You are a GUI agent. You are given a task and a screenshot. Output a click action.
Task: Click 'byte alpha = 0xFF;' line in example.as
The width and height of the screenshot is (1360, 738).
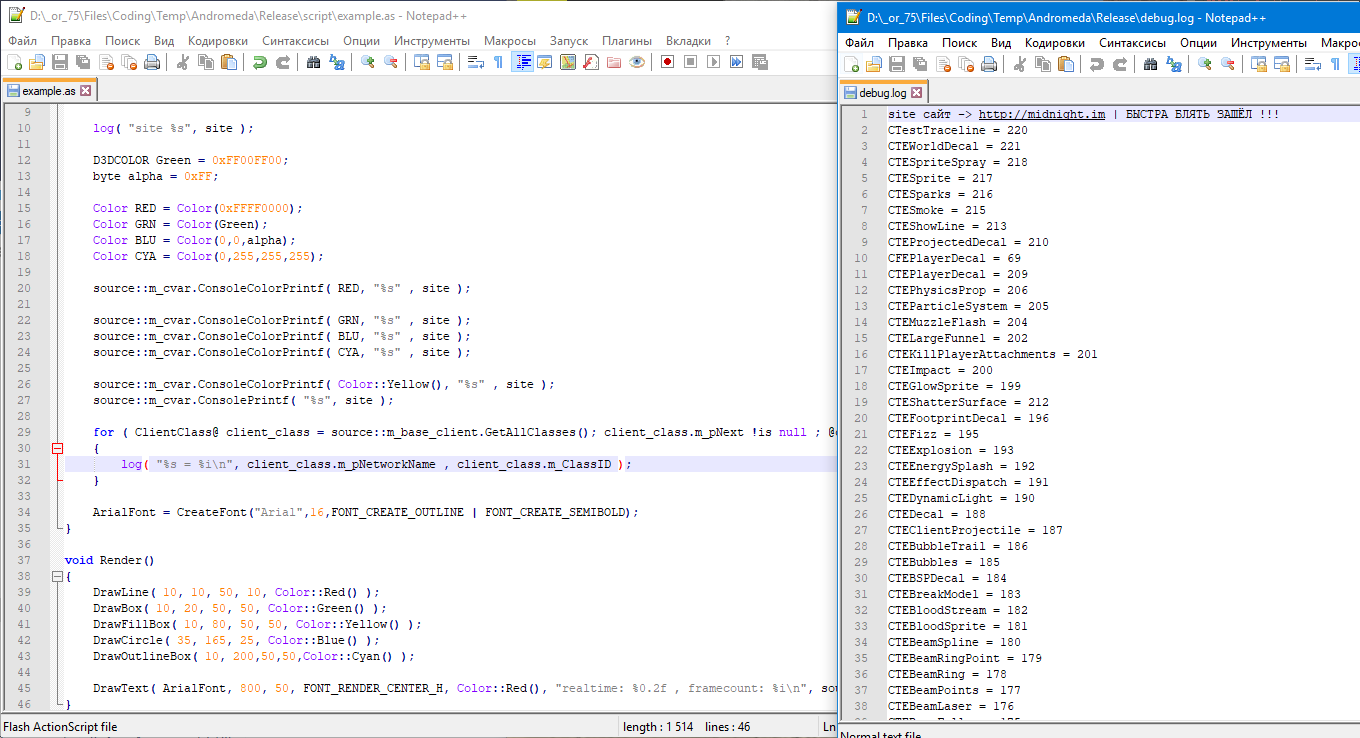[x=155, y=176]
